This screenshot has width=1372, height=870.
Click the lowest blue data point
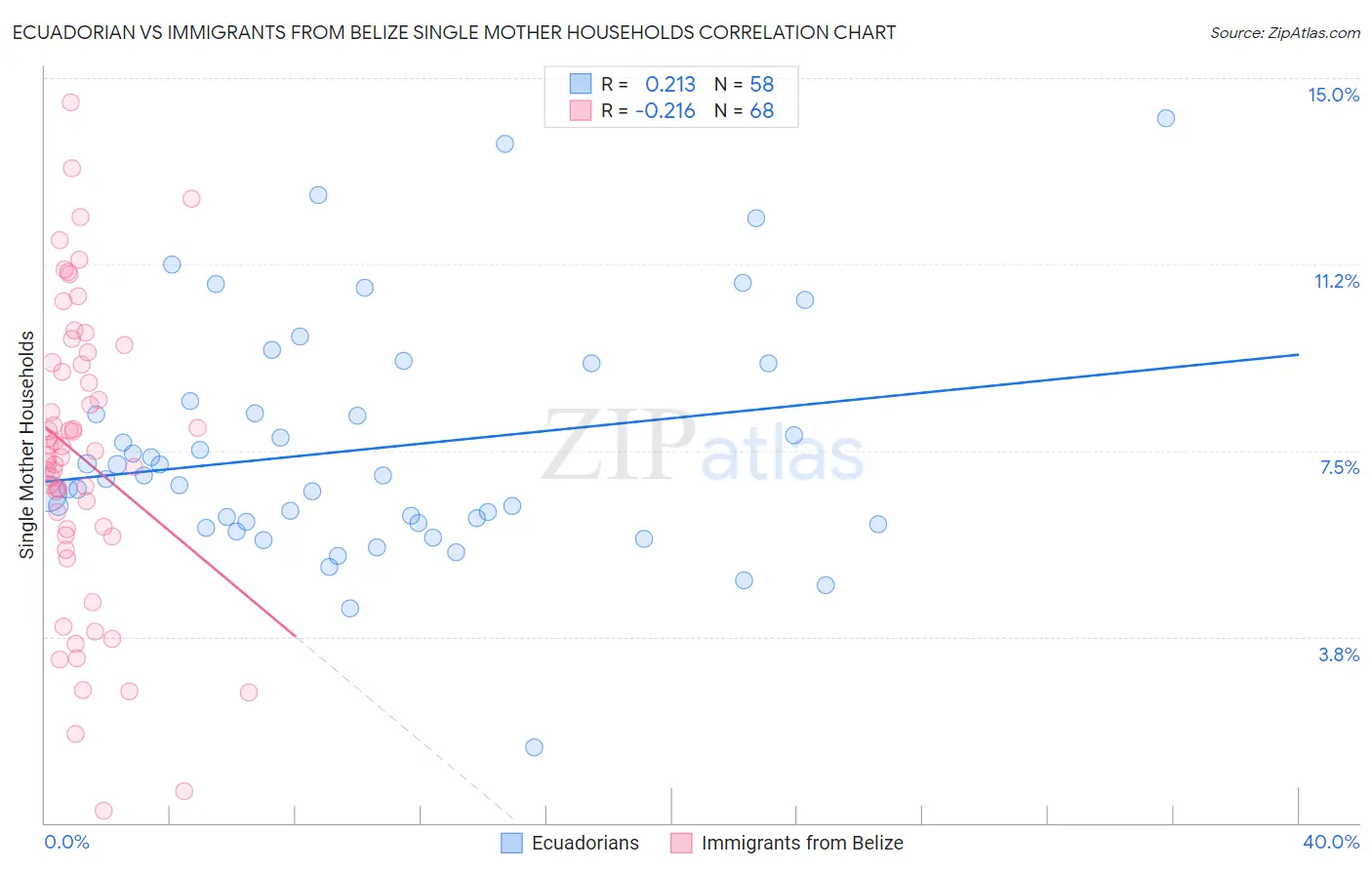pos(534,747)
